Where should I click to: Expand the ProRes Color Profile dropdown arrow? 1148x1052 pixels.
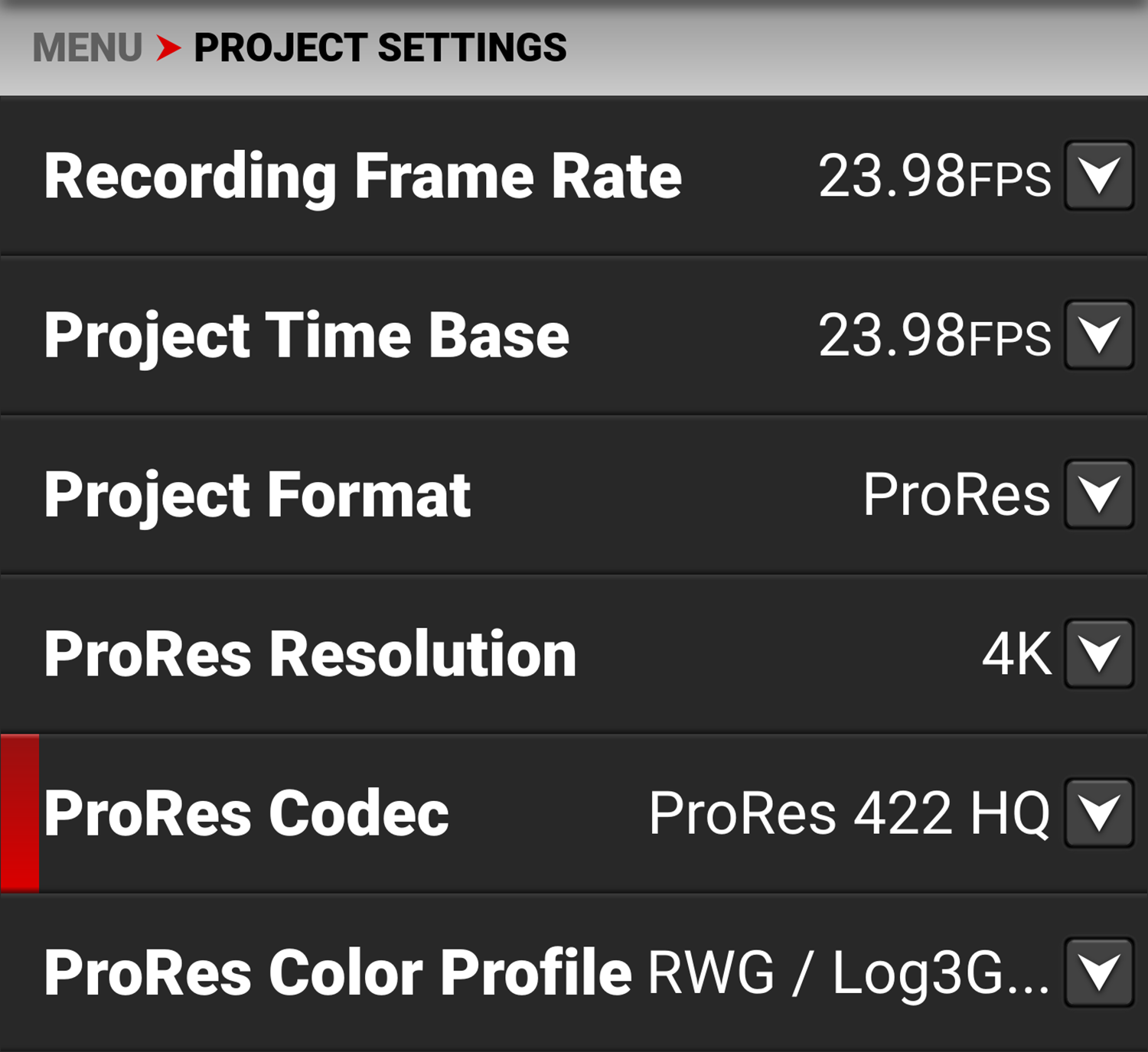pyautogui.click(x=1099, y=972)
